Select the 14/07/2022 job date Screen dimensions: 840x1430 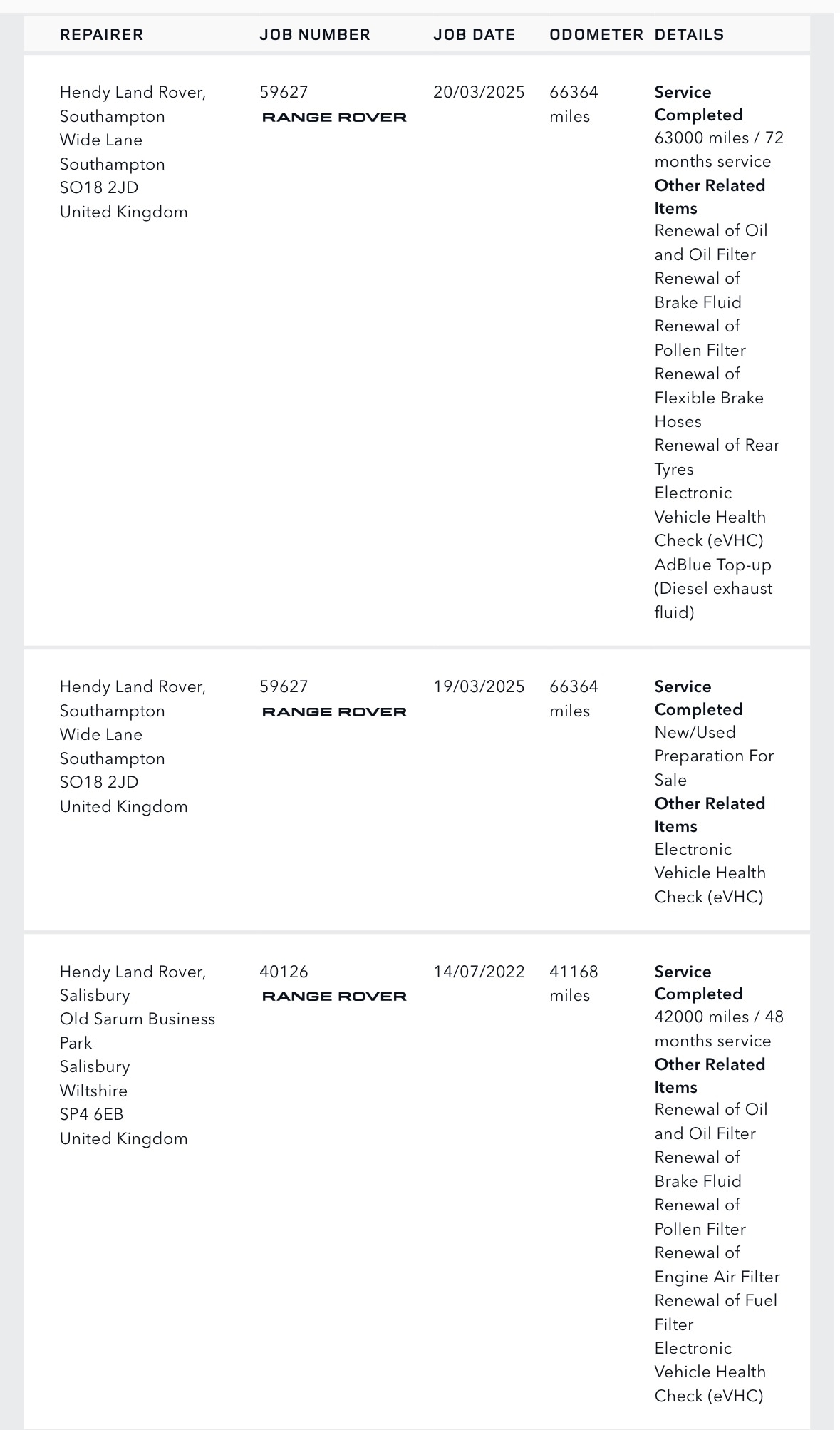tap(479, 972)
